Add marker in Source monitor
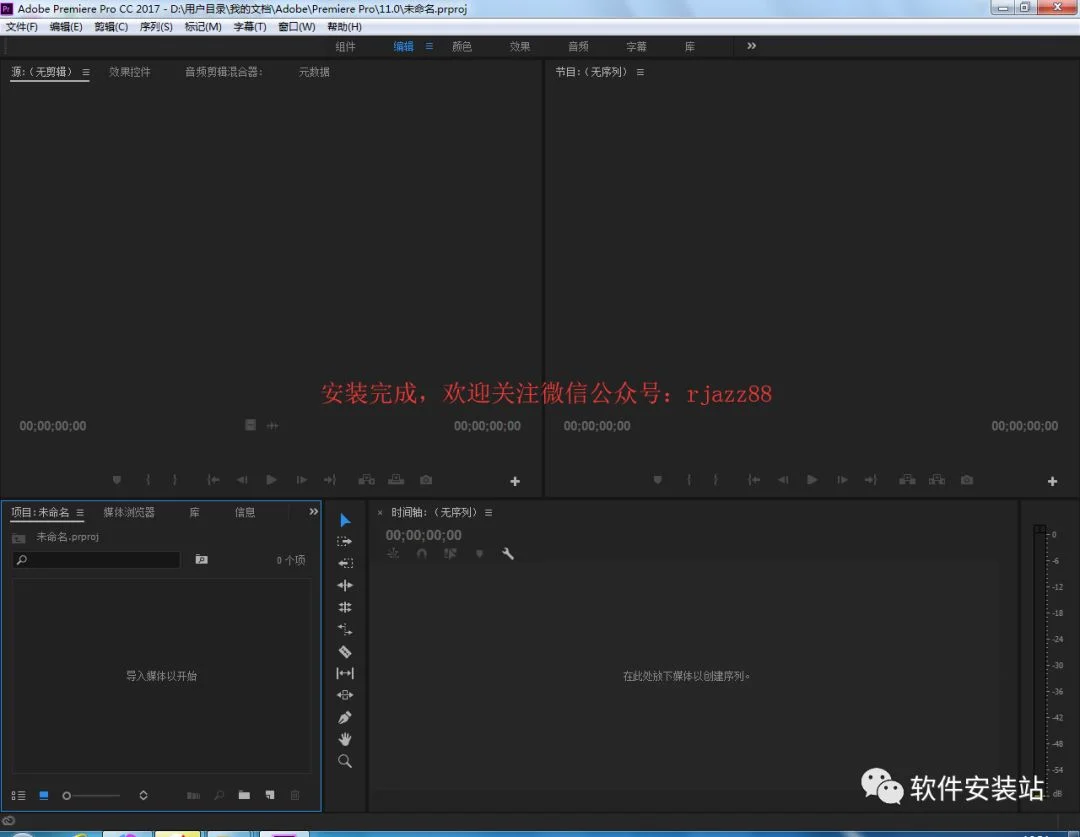 [117, 479]
